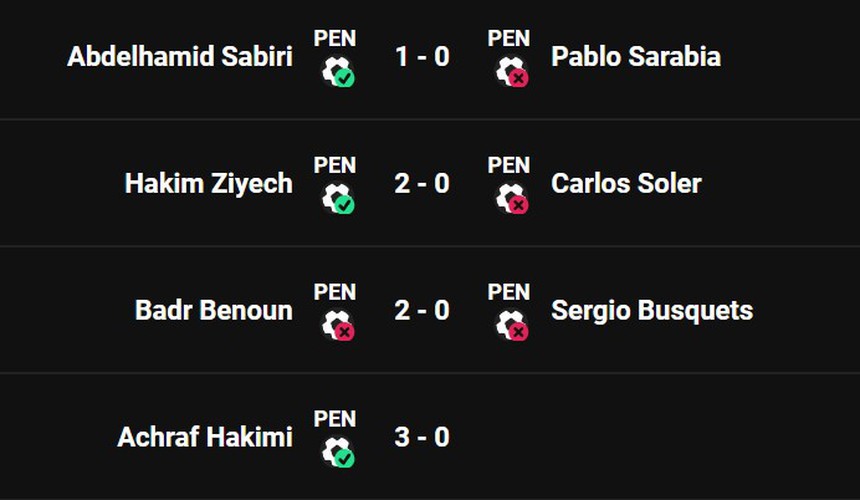
Task: Click Sergio Busquets' missed penalty icon
Action: pyautogui.click(x=511, y=325)
